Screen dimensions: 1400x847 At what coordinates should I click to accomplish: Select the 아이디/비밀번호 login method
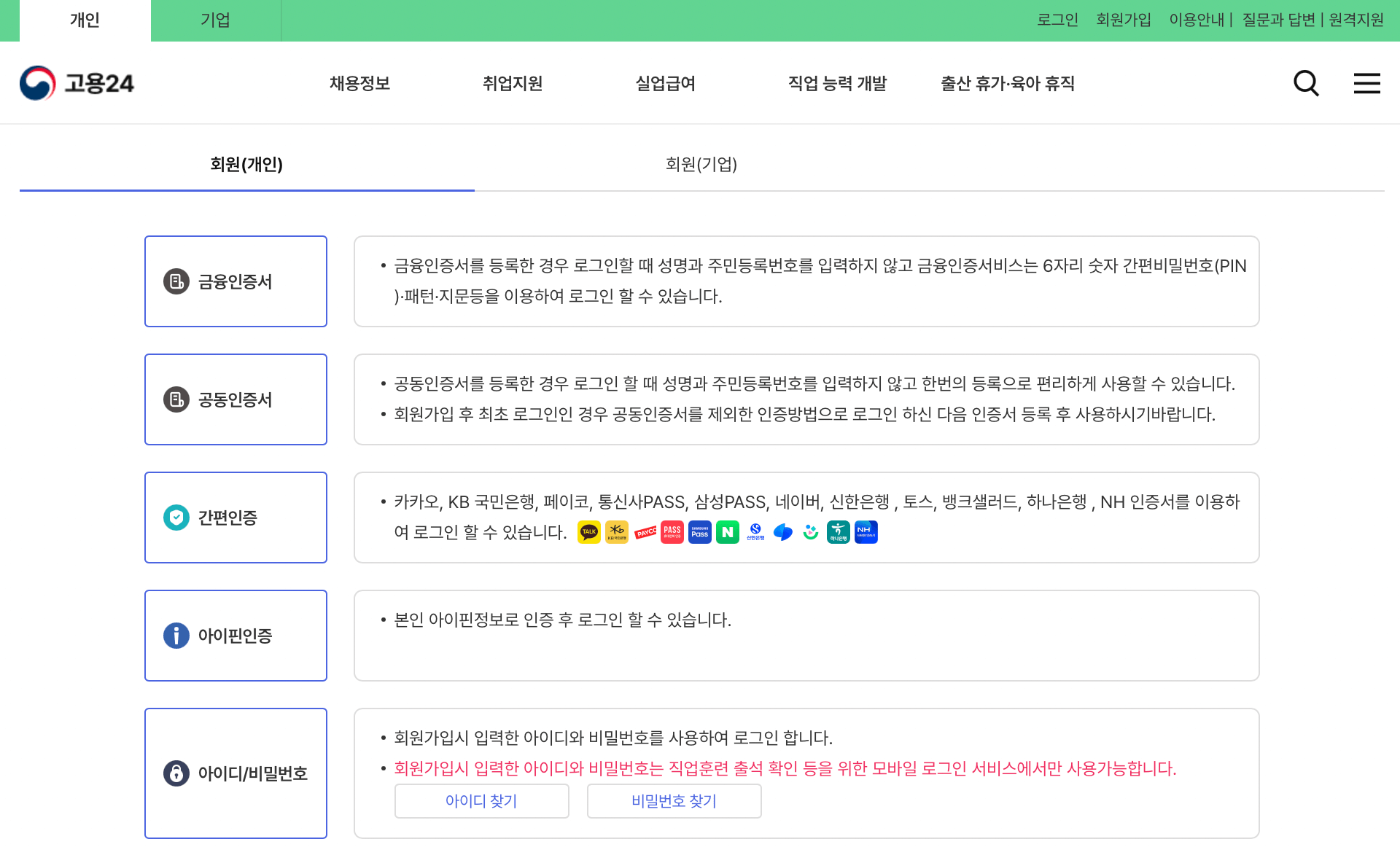pyautogui.click(x=236, y=773)
